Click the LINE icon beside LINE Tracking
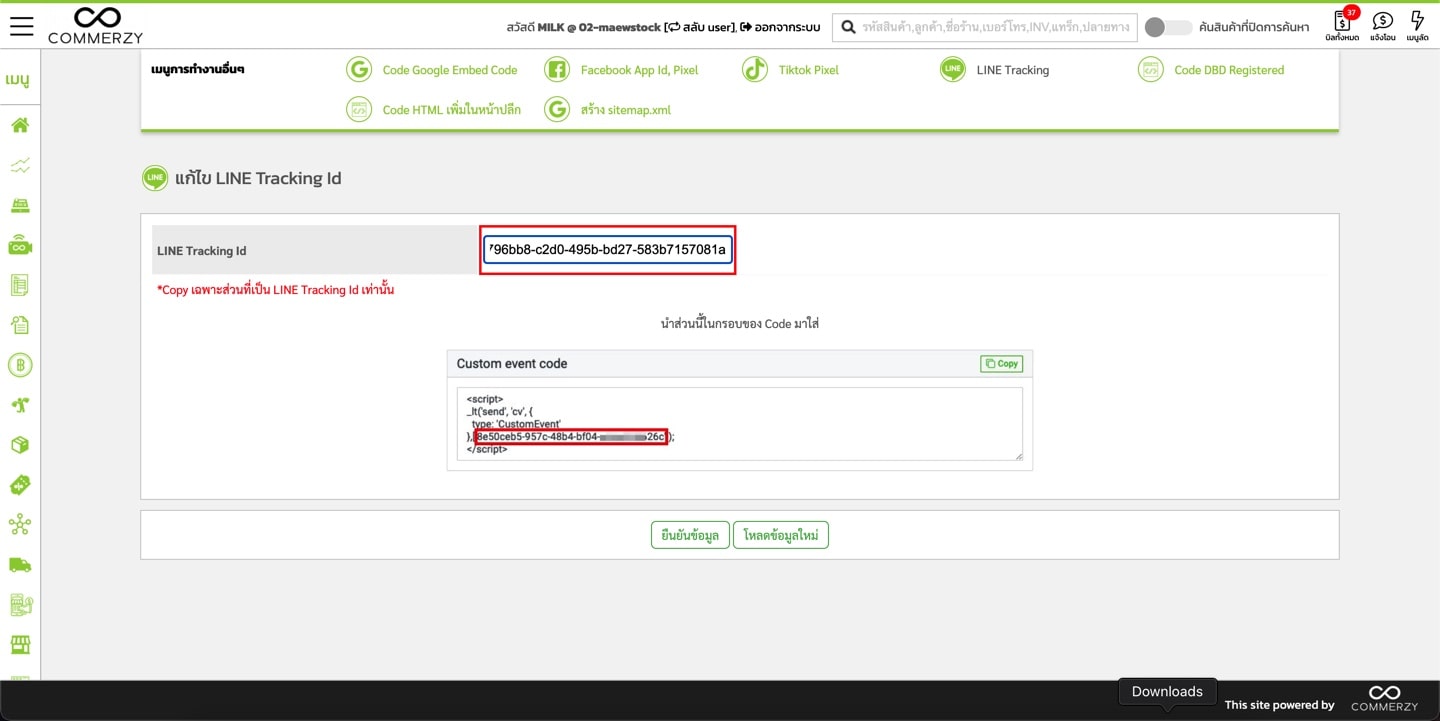Screen dimensions: 1440x721 click(953, 70)
